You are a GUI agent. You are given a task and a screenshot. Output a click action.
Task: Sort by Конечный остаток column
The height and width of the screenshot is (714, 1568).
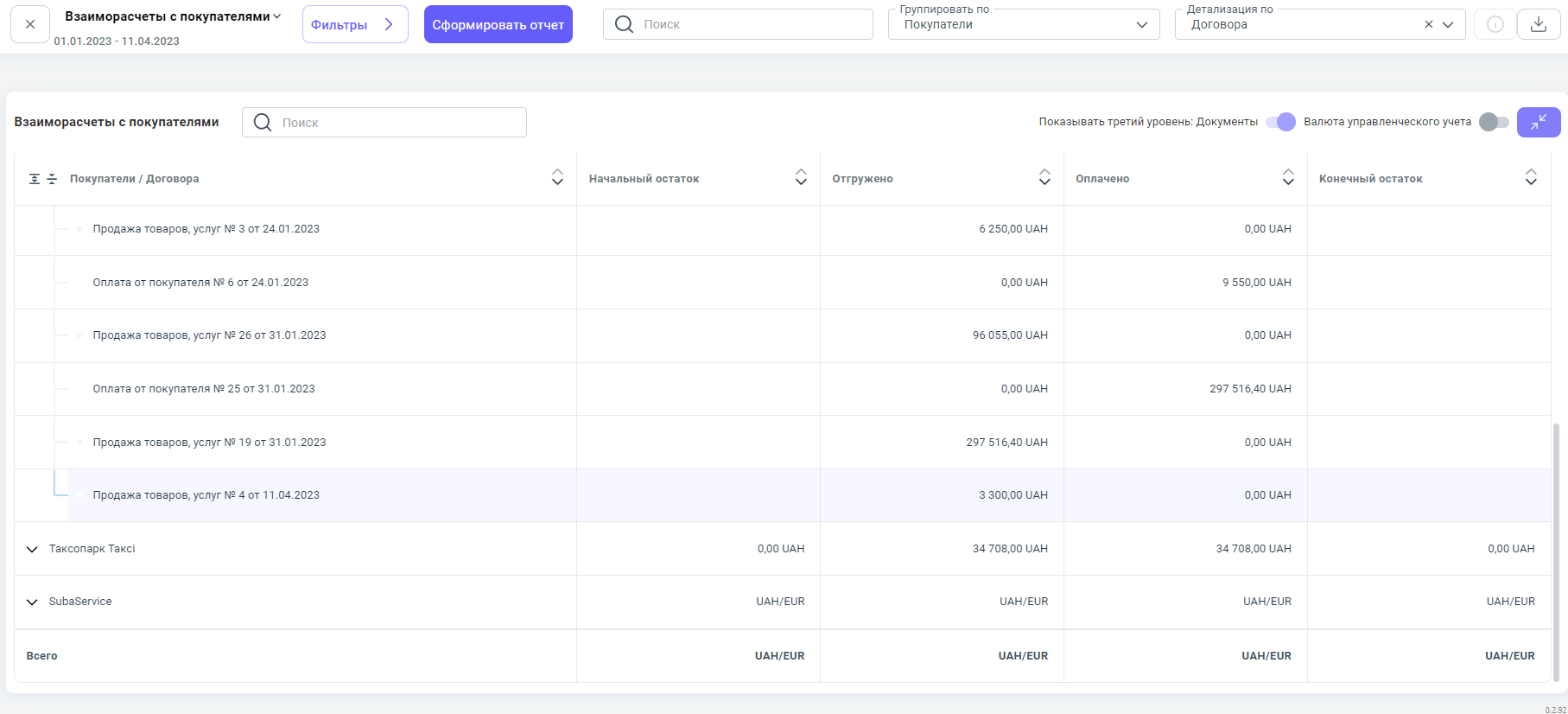point(1531,178)
